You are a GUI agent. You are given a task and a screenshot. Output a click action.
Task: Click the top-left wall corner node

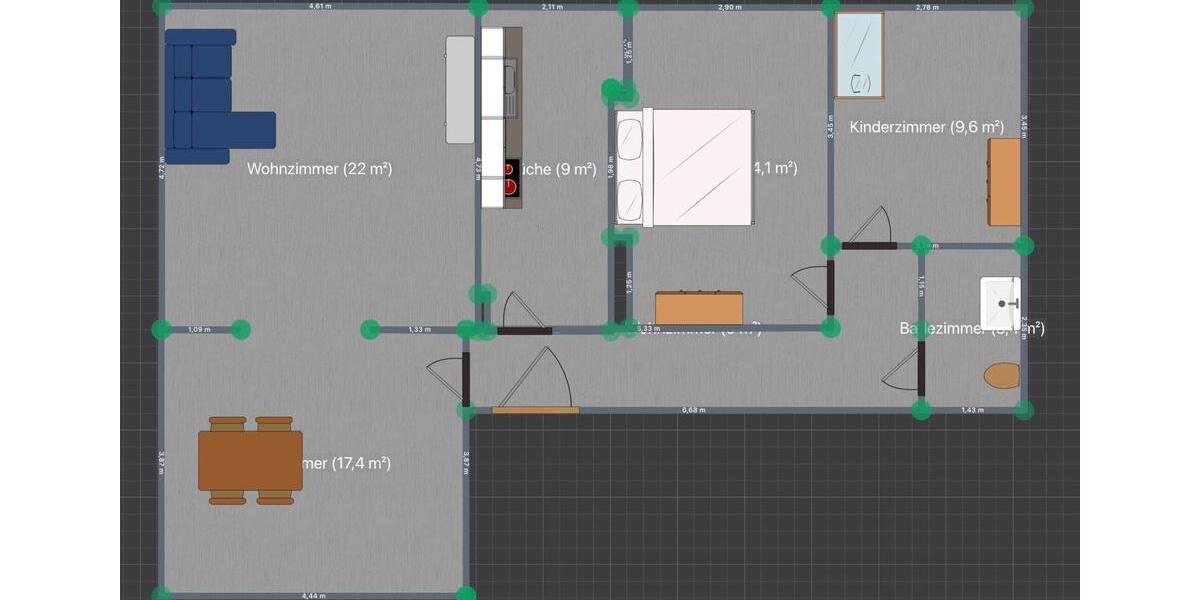(162, 6)
